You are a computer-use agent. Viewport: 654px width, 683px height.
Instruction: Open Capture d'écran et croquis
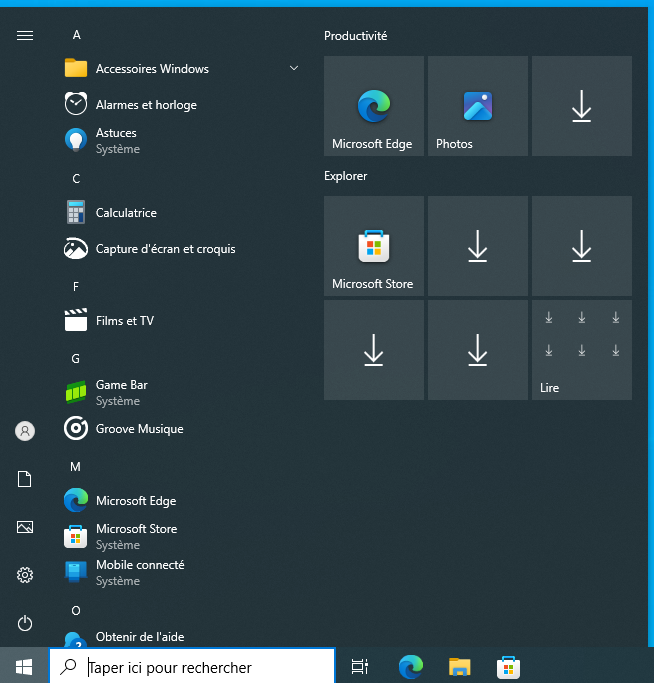tap(182, 249)
